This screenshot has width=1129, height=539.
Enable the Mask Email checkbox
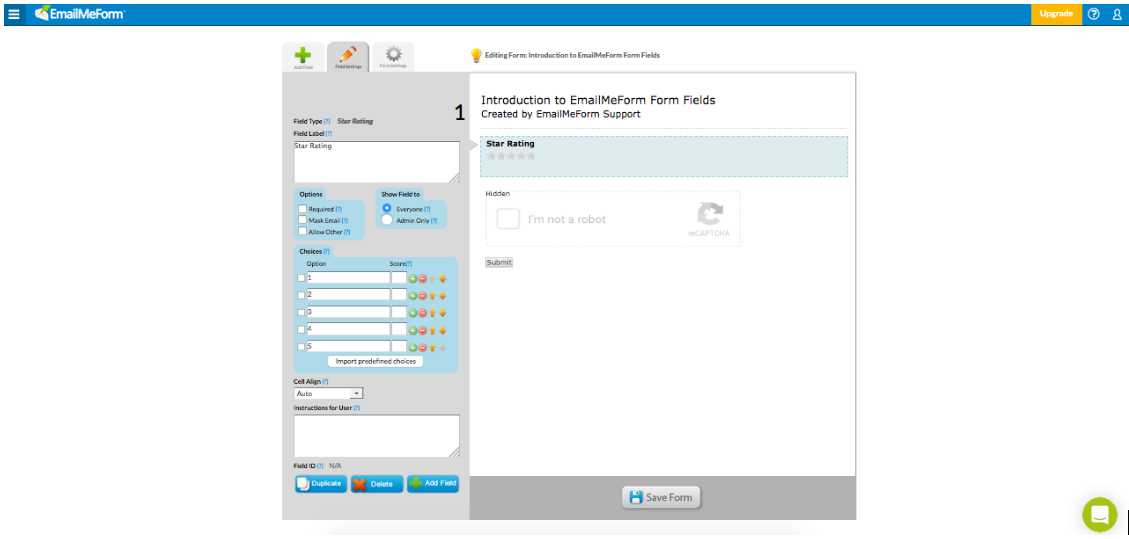click(302, 220)
